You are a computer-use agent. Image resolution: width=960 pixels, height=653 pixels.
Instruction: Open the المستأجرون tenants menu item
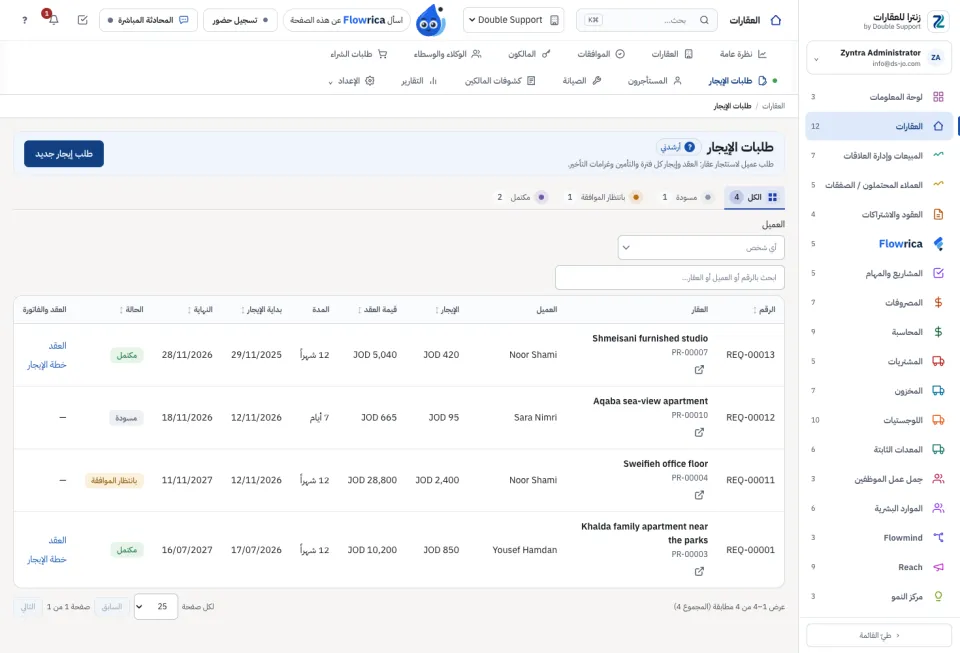tap(654, 81)
